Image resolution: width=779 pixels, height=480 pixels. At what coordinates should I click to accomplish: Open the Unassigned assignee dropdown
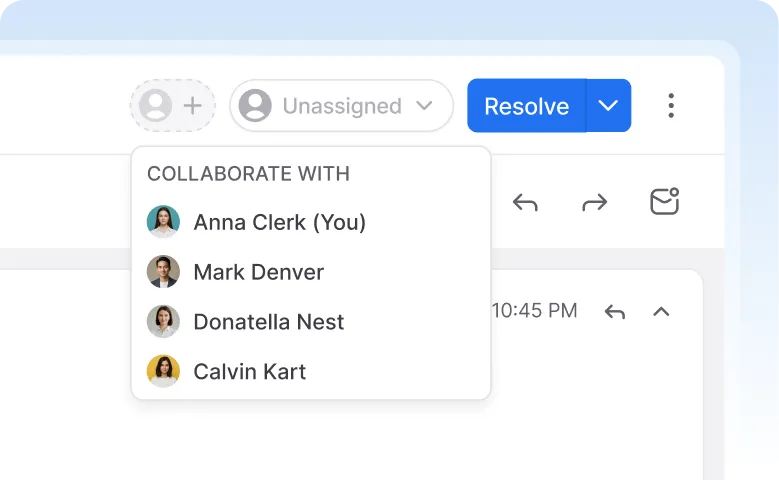(341, 106)
